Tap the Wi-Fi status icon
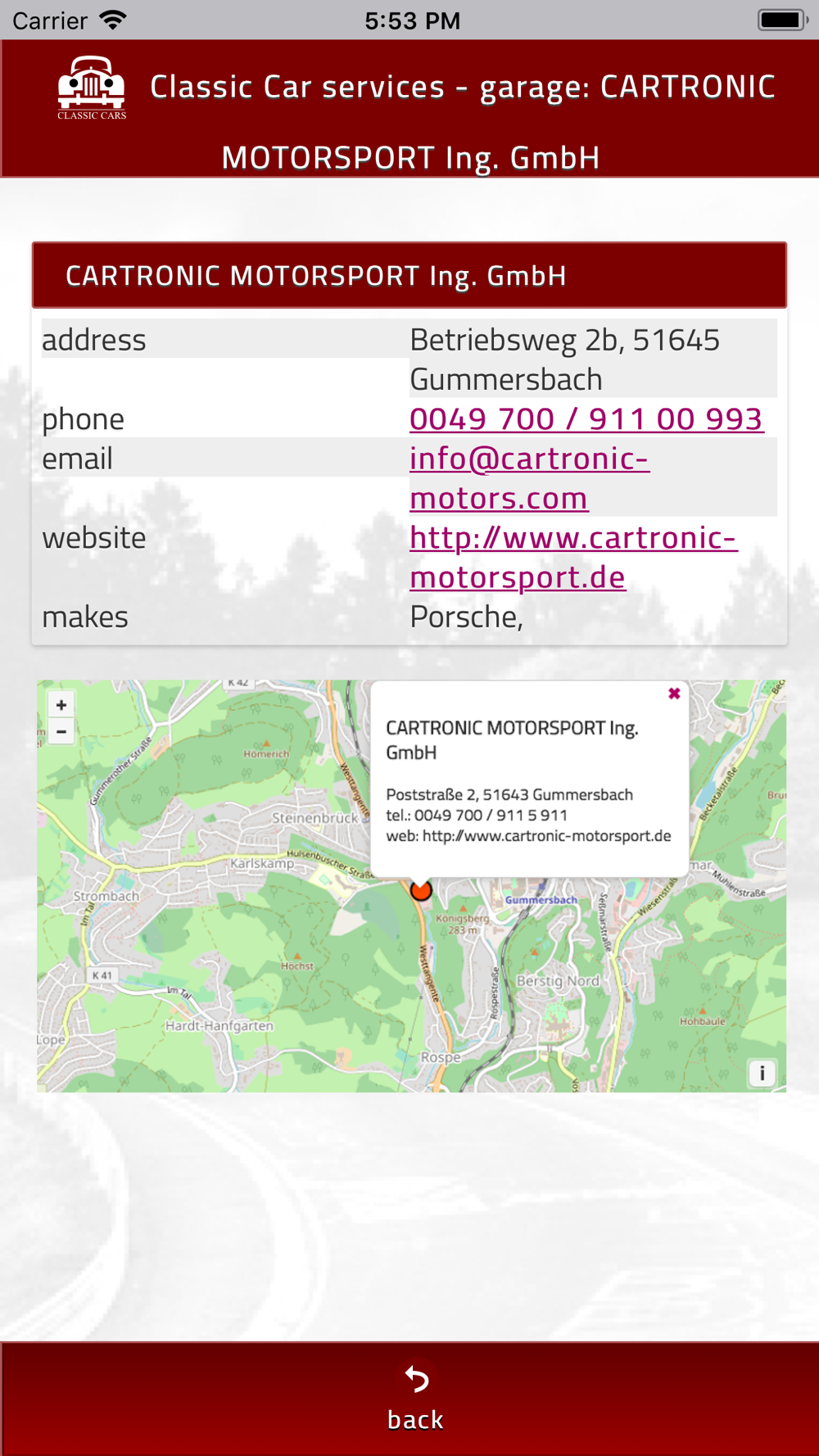This screenshot has width=819, height=1456. tap(113, 20)
